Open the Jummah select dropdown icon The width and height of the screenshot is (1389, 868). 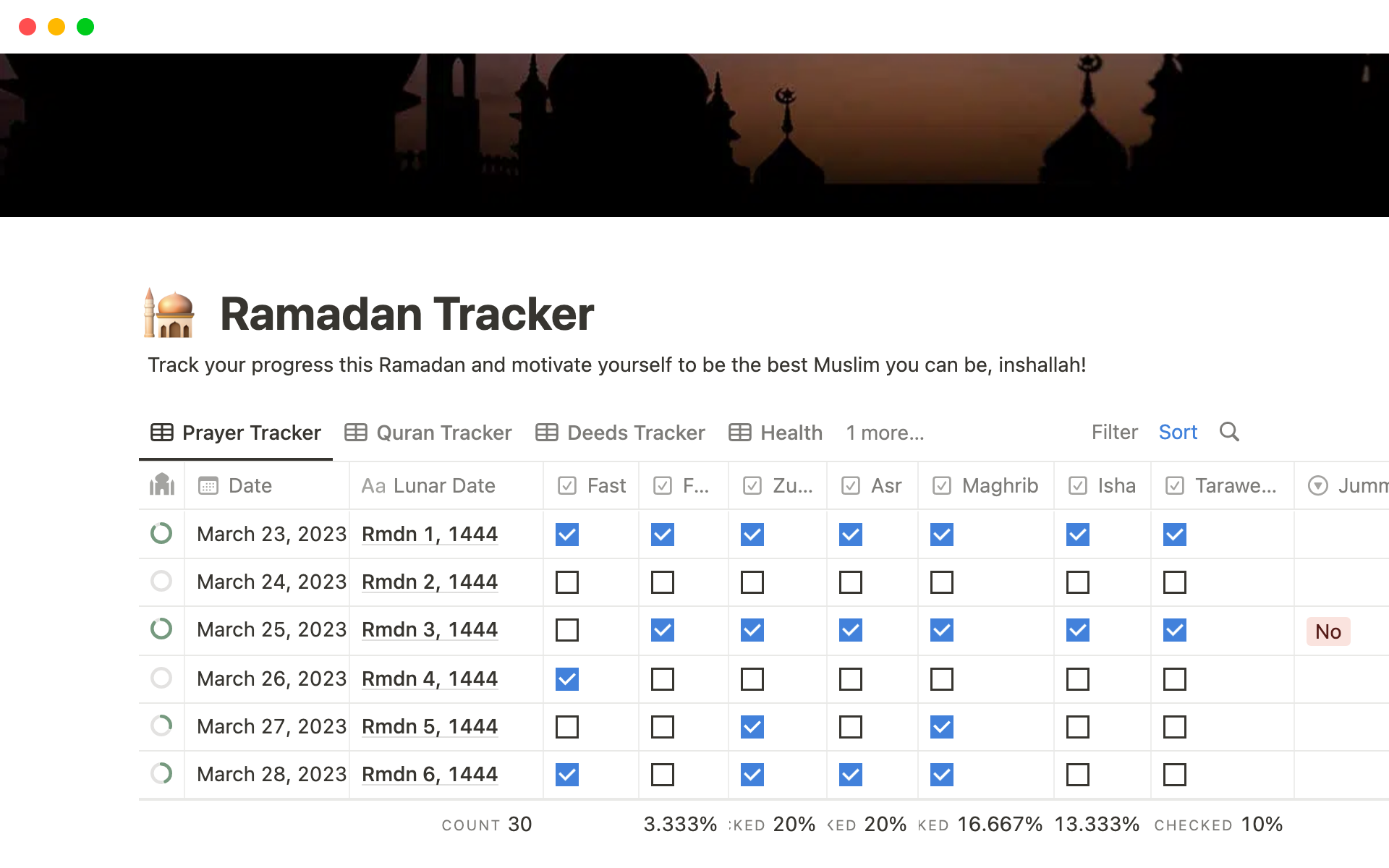[1318, 485]
